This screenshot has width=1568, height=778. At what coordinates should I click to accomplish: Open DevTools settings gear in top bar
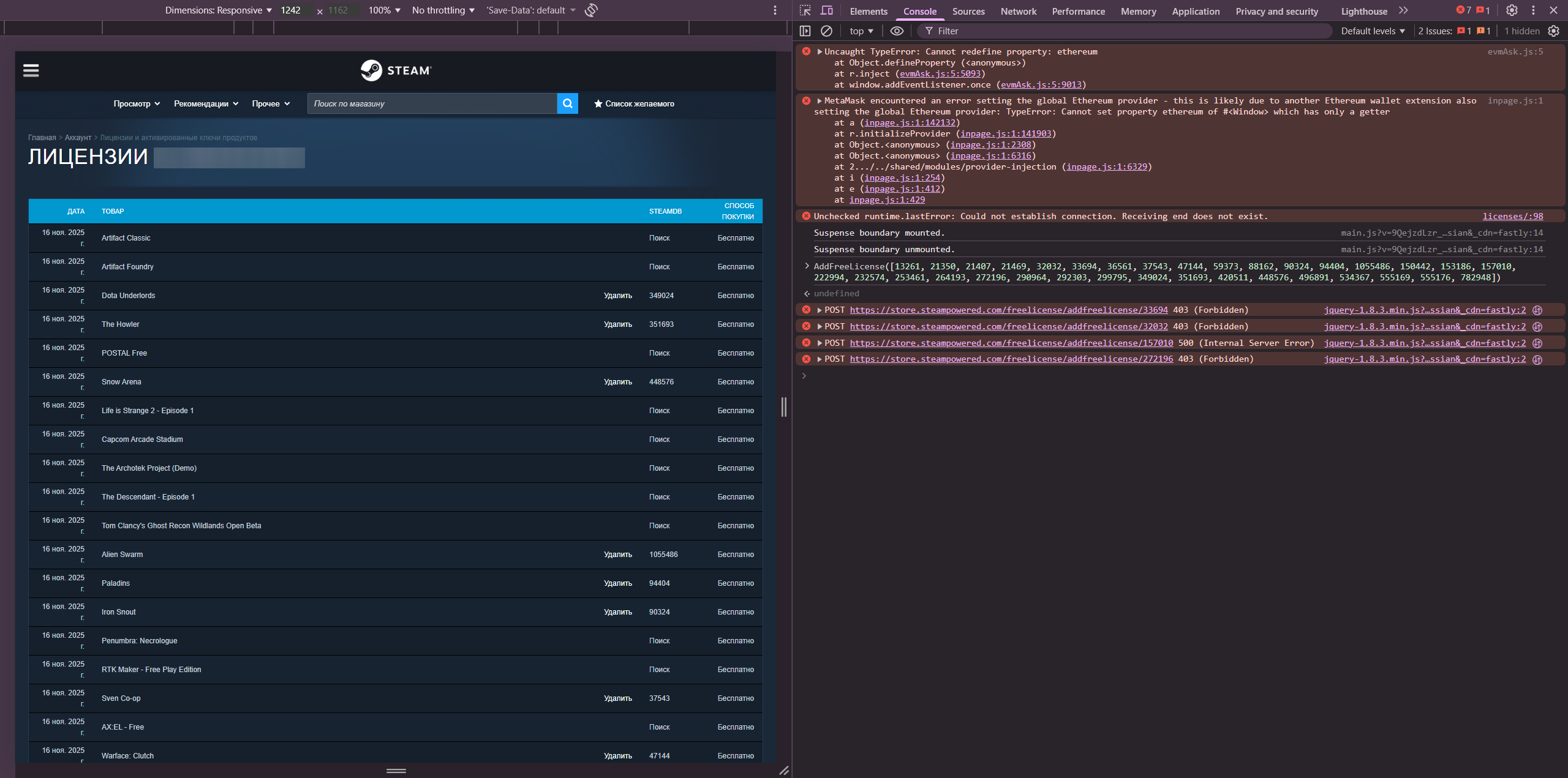click(x=1512, y=10)
